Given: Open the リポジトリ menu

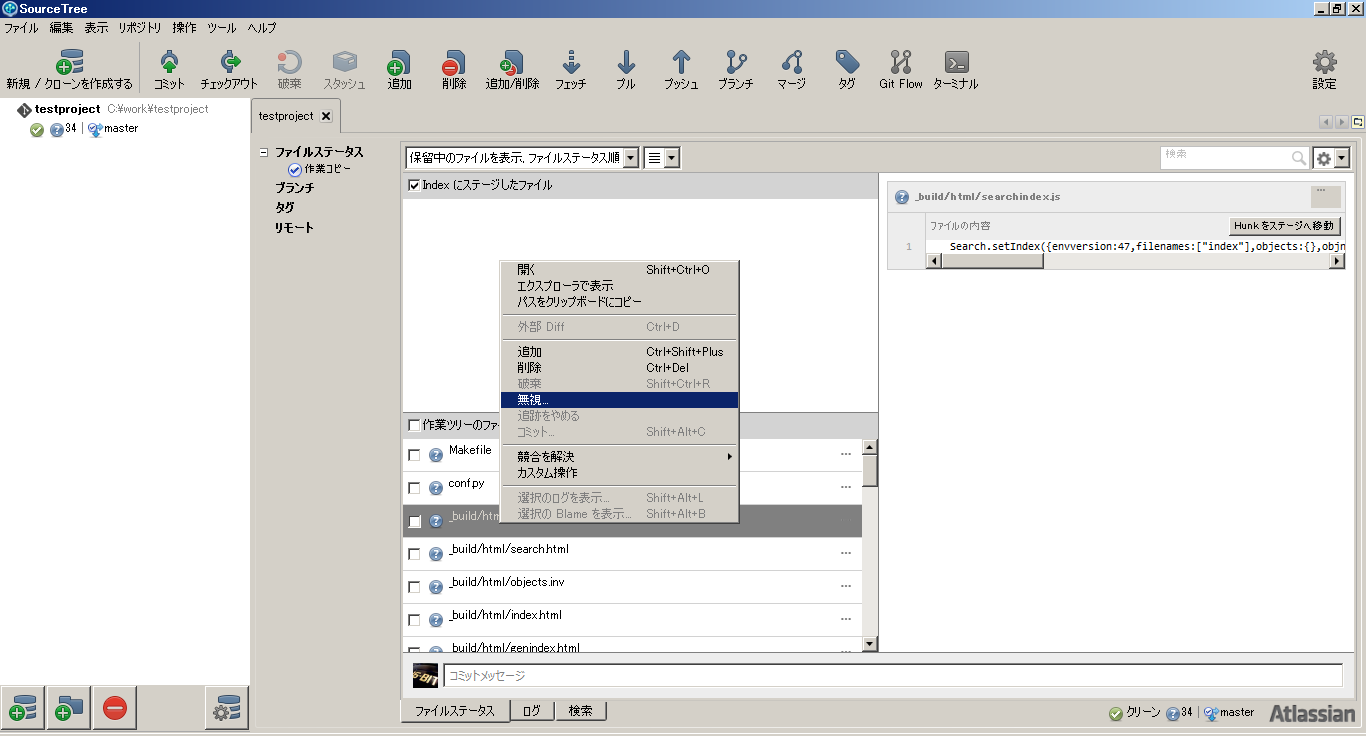Looking at the screenshot, I should click(141, 28).
